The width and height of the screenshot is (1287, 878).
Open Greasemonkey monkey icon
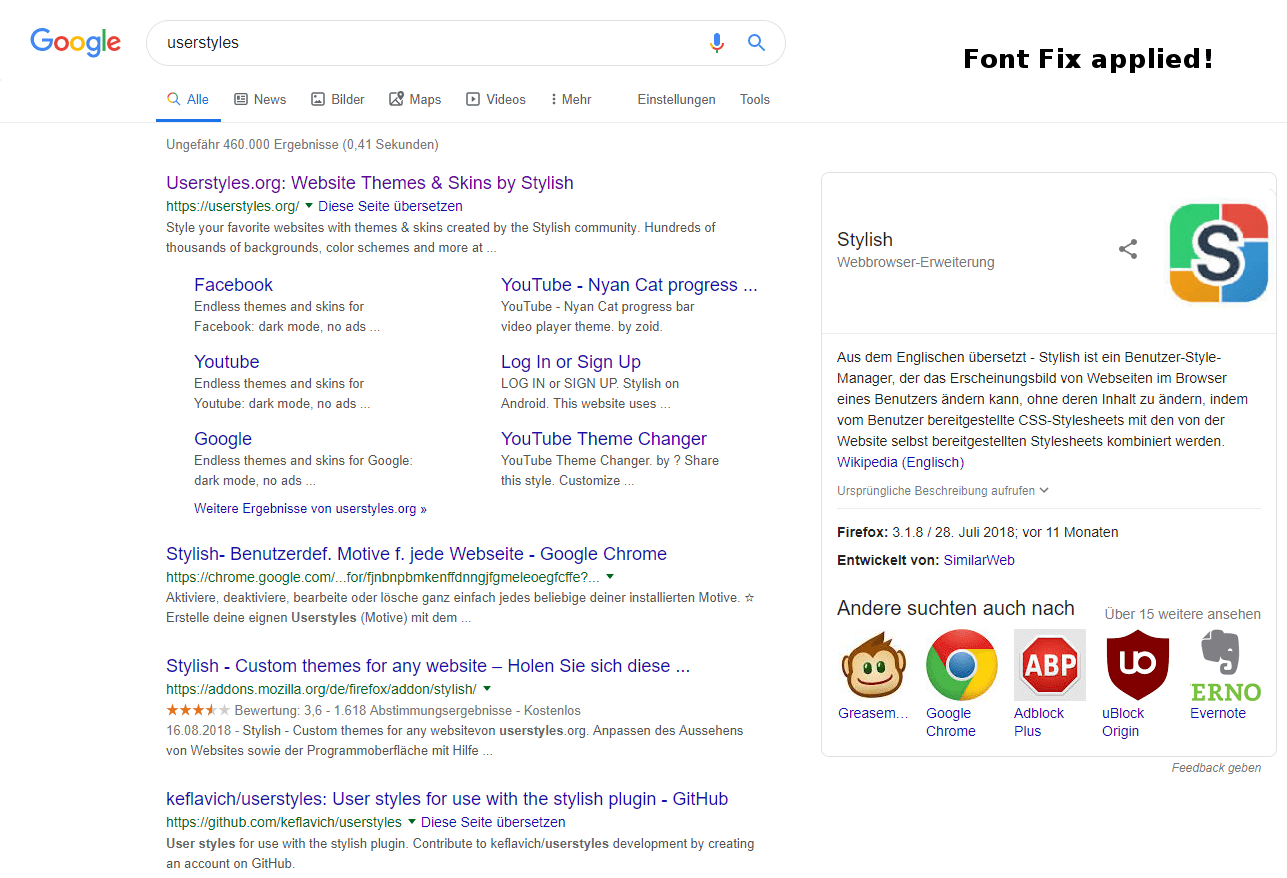[873, 664]
